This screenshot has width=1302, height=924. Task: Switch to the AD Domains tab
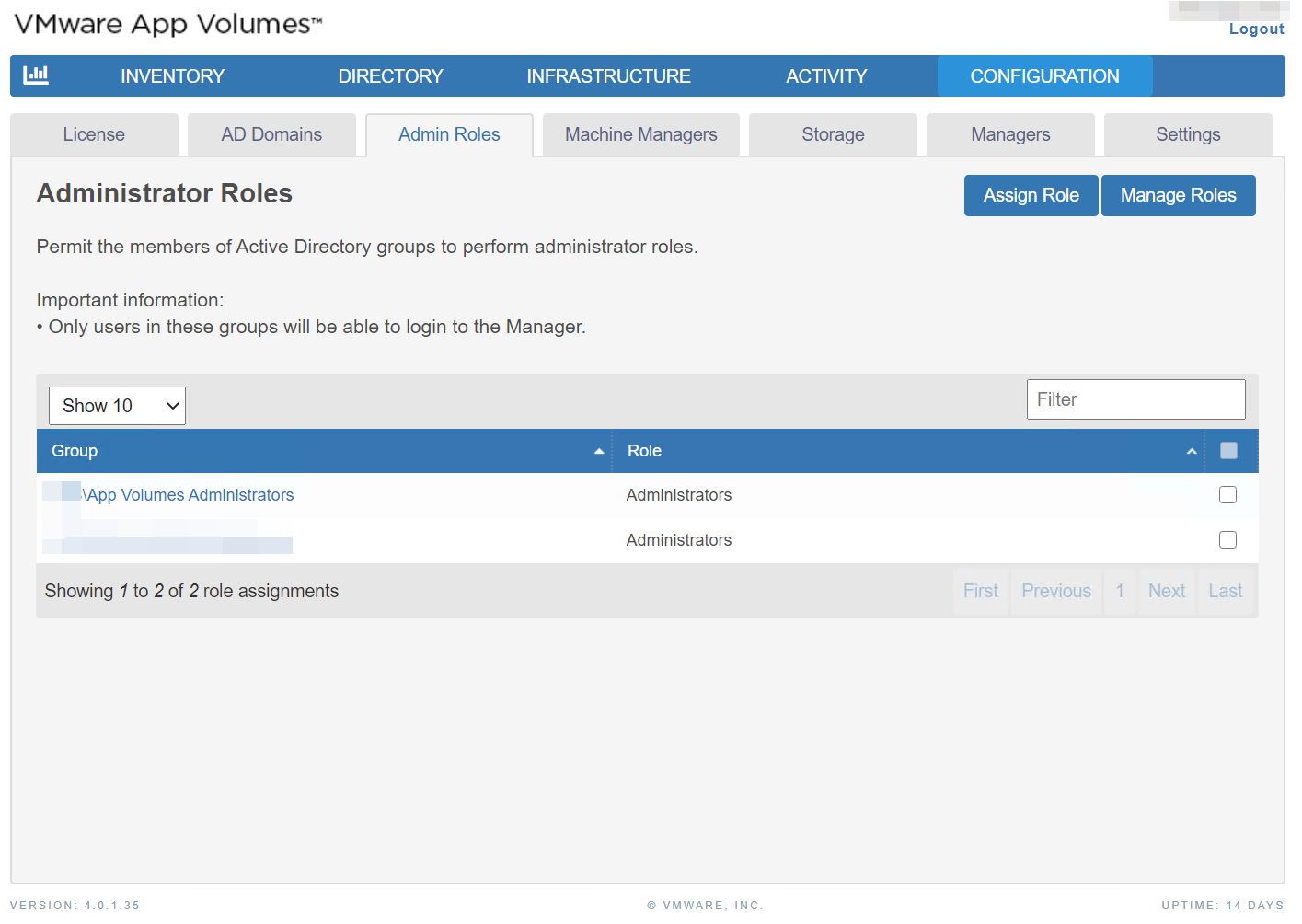[271, 134]
